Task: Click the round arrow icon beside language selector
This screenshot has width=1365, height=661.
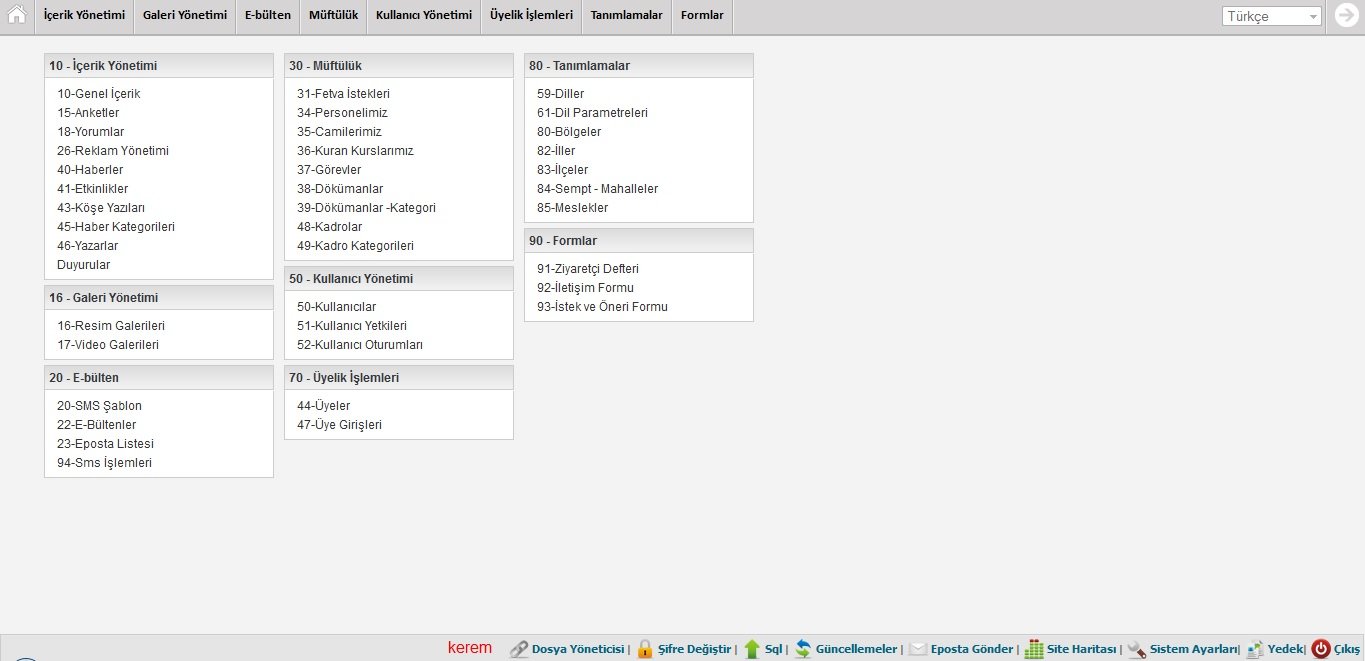Action: 1346,15
